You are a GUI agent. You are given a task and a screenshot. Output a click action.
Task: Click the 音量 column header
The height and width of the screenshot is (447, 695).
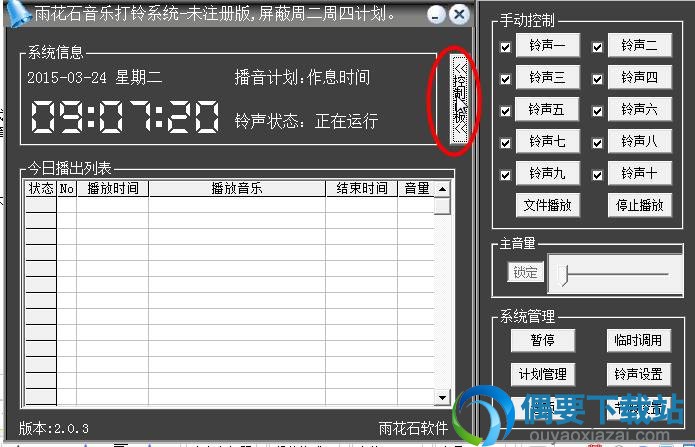416,189
